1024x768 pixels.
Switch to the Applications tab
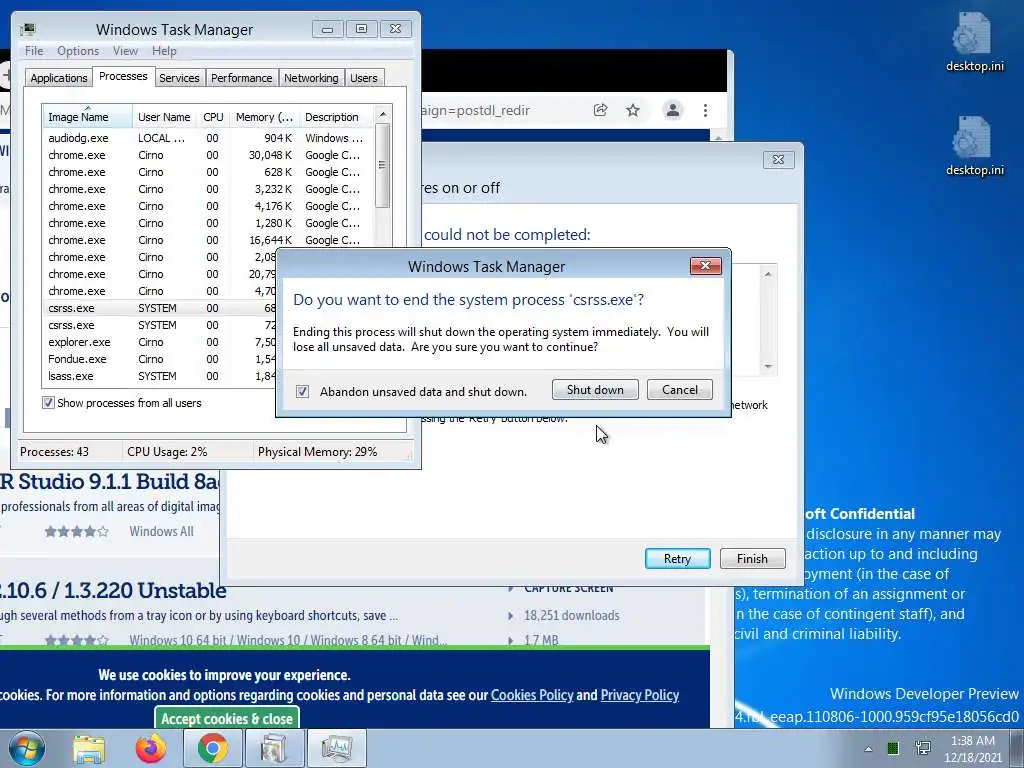click(x=58, y=78)
